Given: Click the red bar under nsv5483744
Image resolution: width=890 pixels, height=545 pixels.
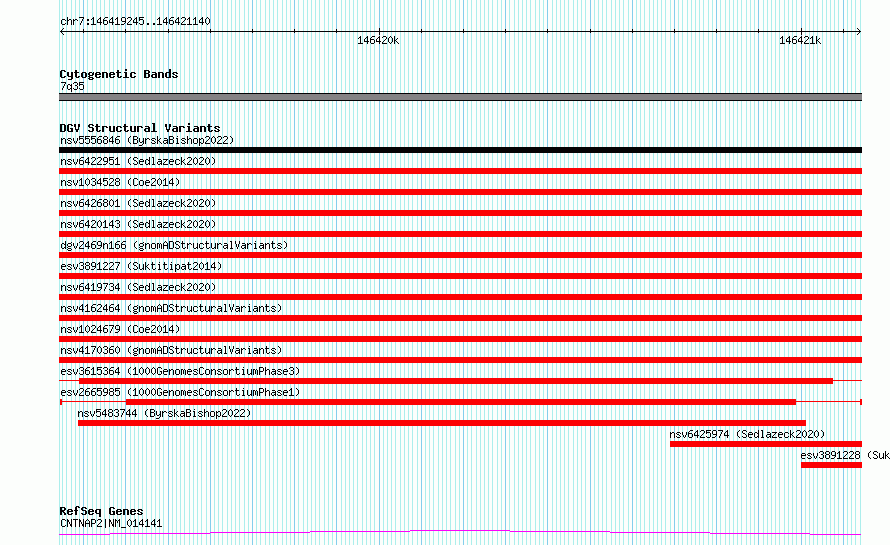Looking at the screenshot, I should (442, 423).
